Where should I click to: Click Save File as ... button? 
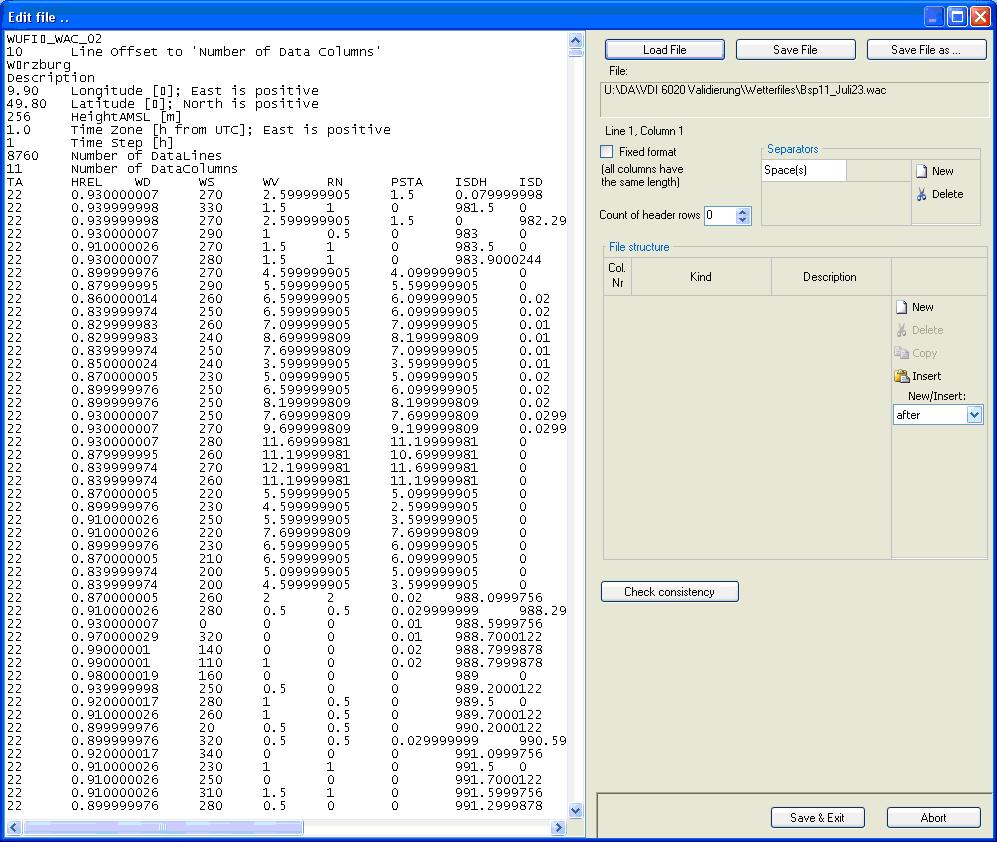click(x=925, y=50)
